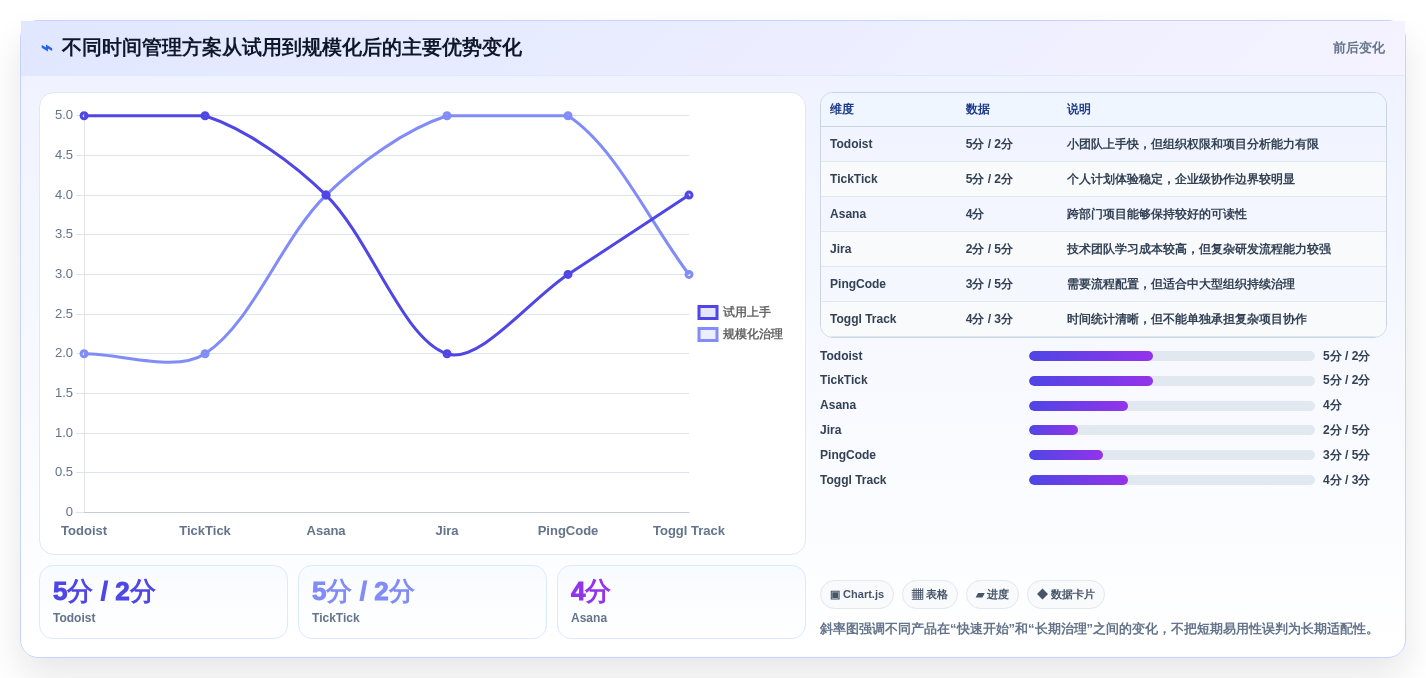This screenshot has height=678, width=1426.
Task: Click 规模化治理 data point at PingCode
Action: (568, 116)
